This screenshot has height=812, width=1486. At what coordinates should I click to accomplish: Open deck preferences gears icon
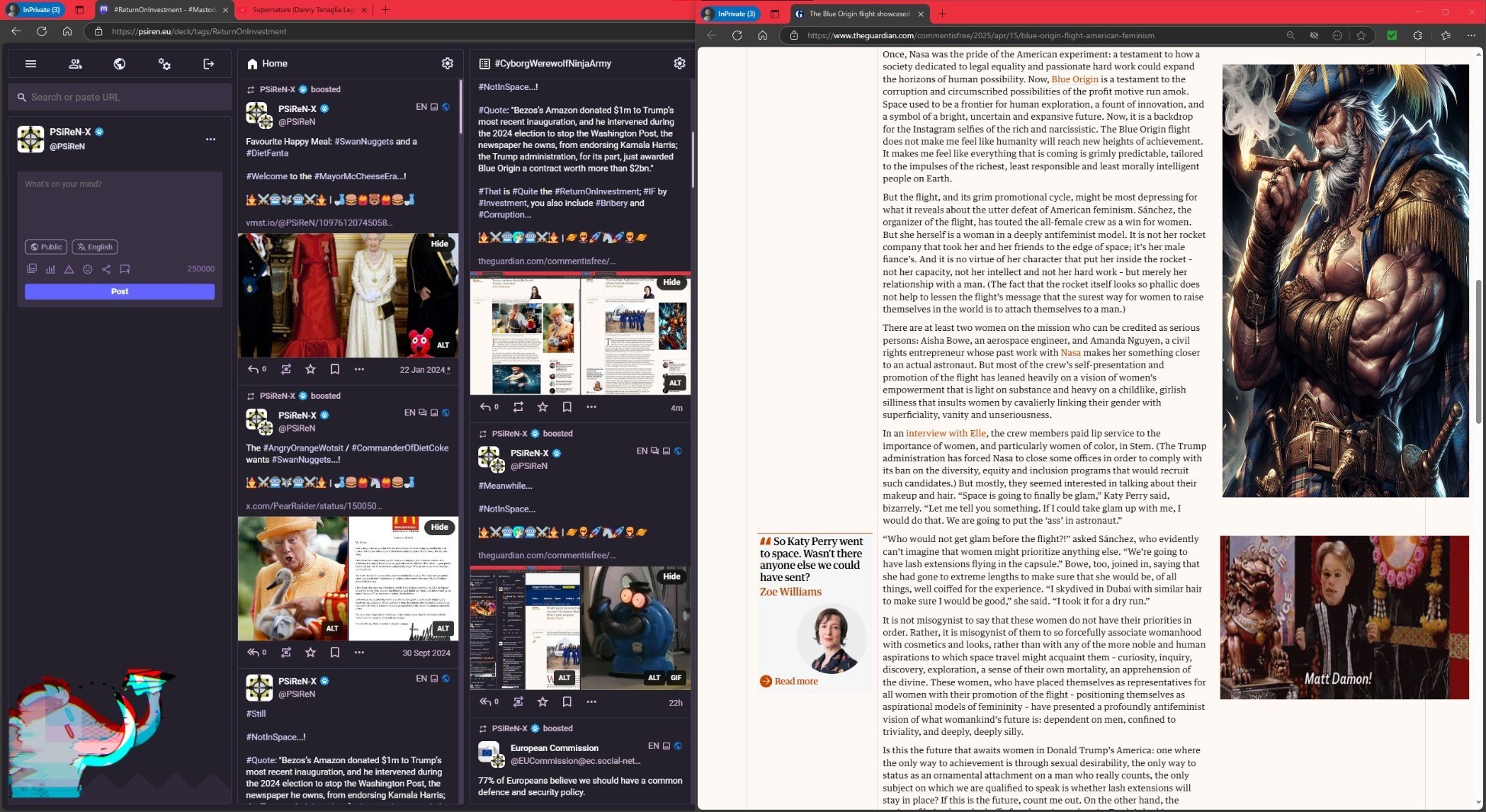[164, 64]
